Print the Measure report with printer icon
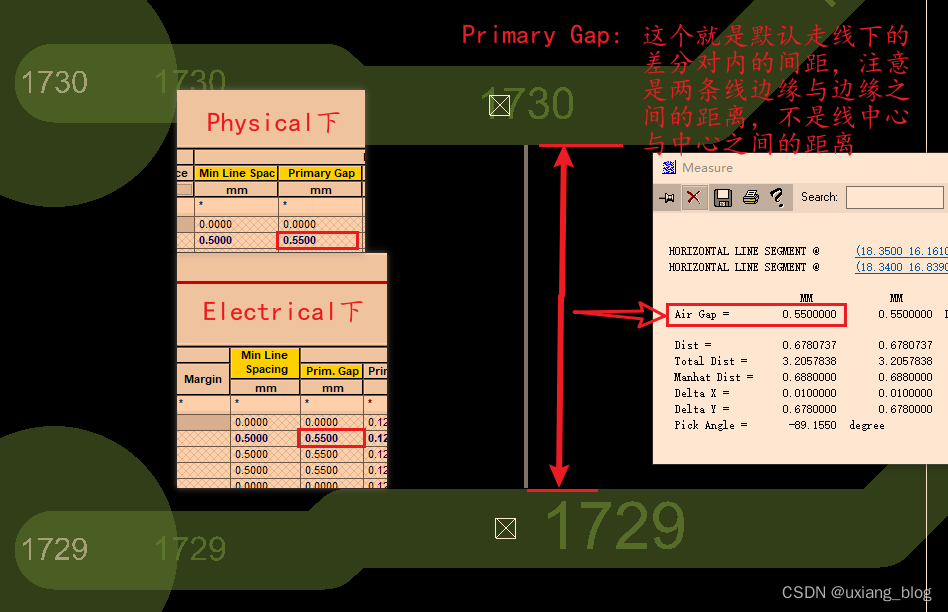 point(751,197)
